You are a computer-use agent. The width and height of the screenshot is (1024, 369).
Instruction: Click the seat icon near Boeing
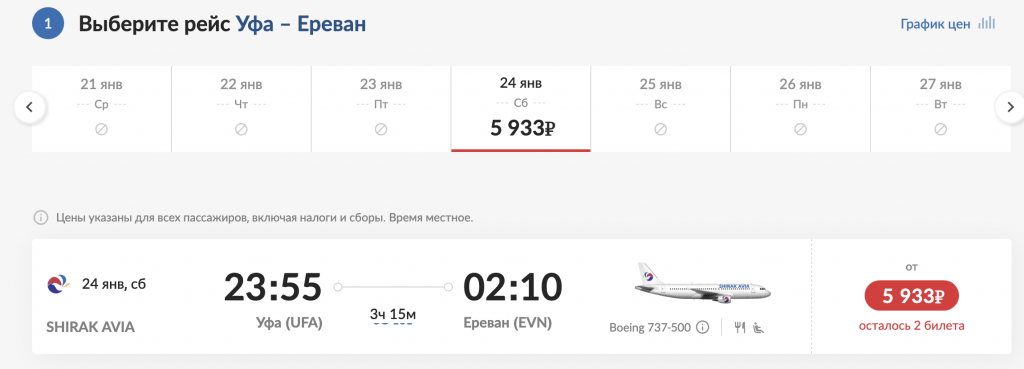[x=759, y=327]
